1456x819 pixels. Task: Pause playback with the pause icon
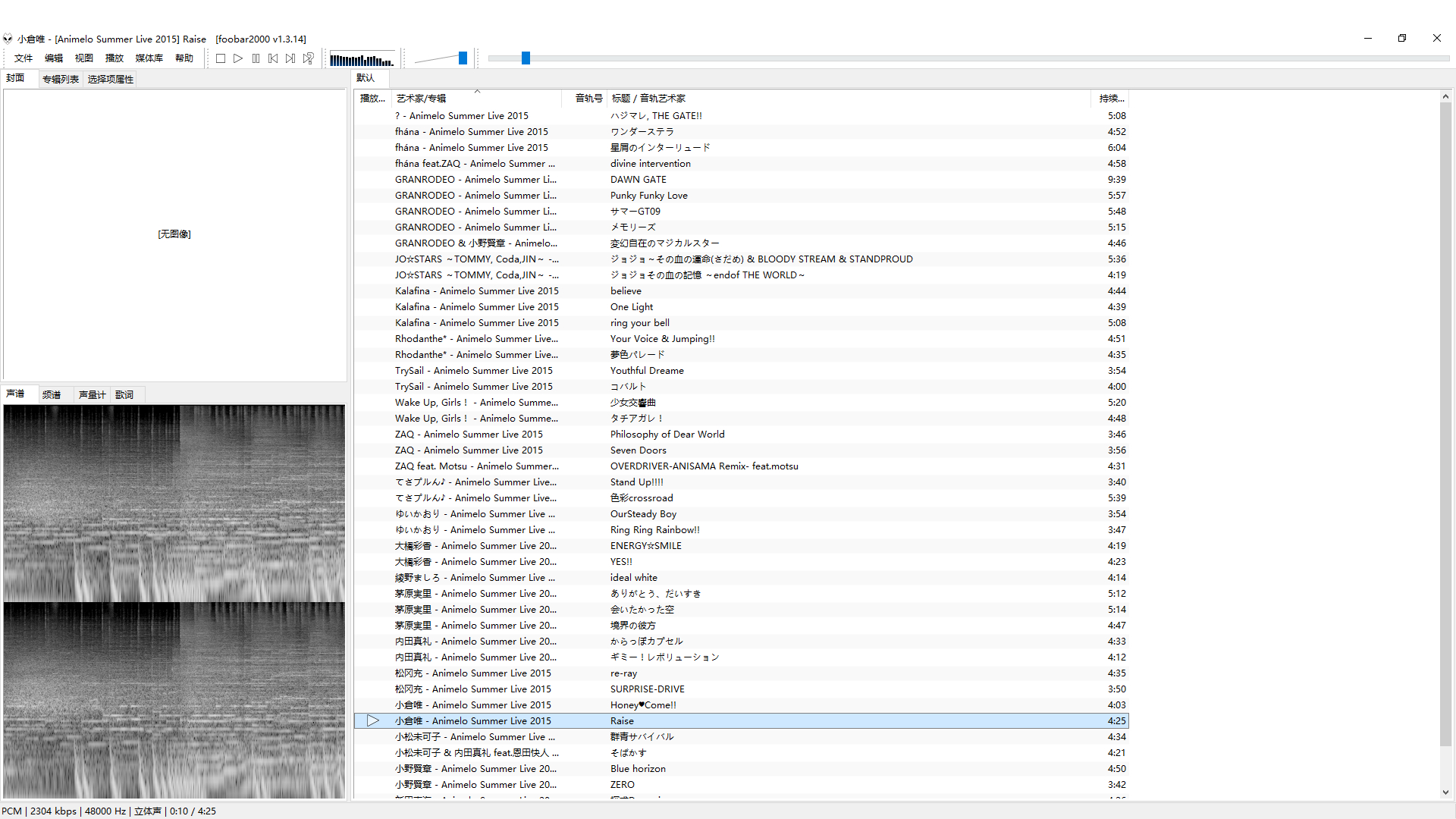256,58
